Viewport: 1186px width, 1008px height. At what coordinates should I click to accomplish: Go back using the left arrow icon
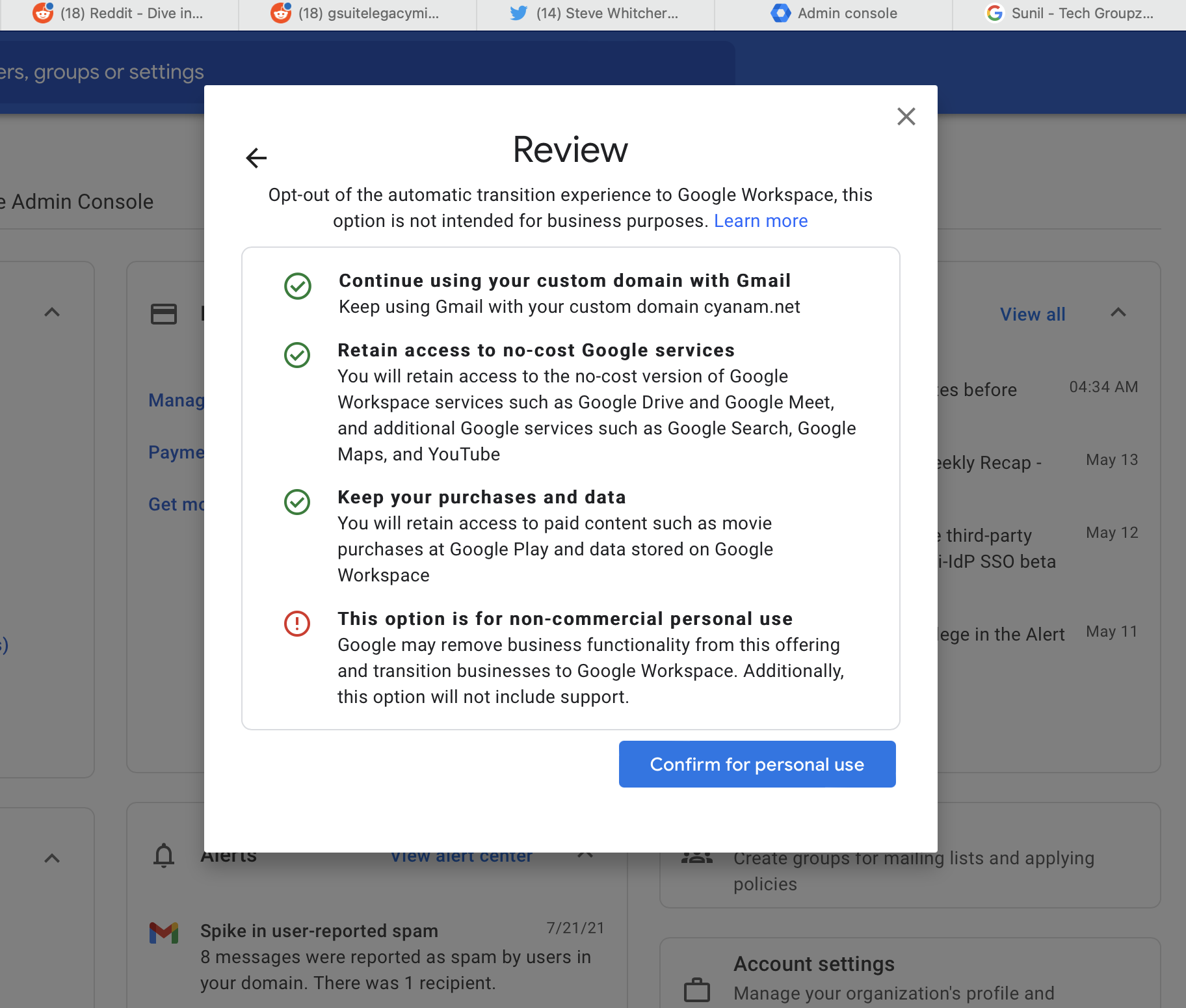[256, 157]
